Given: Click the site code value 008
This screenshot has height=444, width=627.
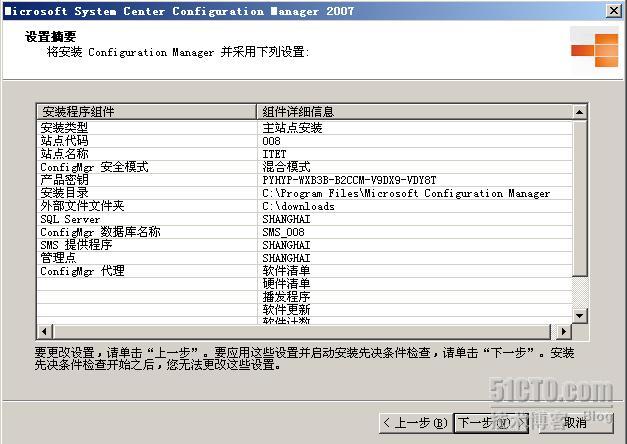Looking at the screenshot, I should click(272, 141).
